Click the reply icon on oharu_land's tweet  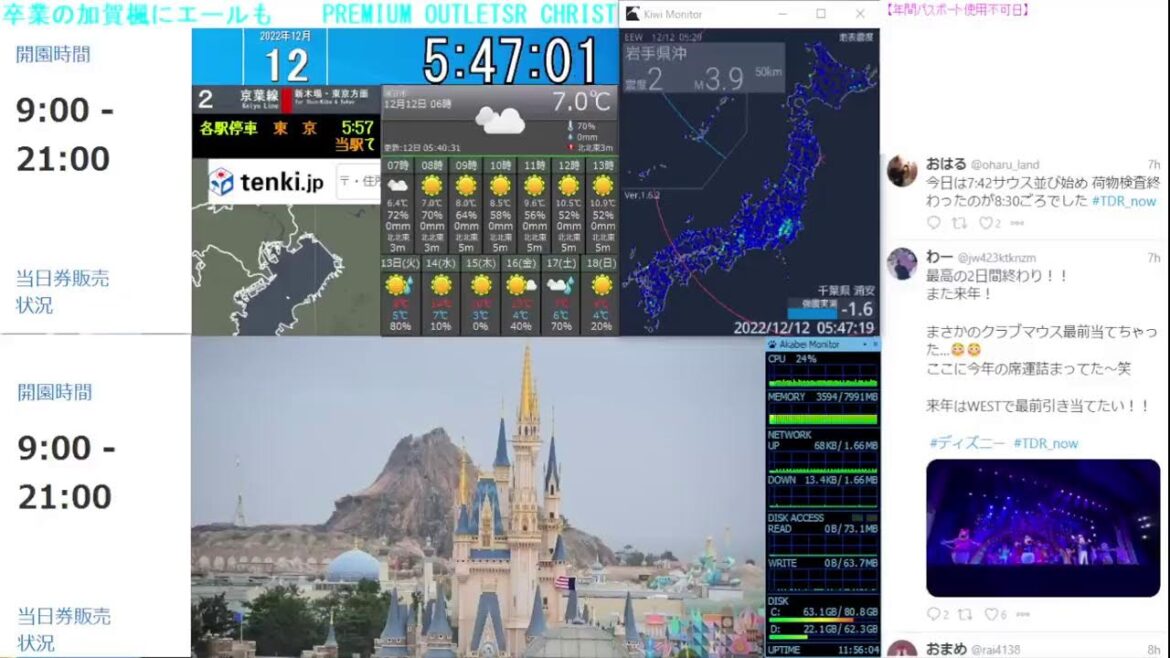(x=933, y=222)
